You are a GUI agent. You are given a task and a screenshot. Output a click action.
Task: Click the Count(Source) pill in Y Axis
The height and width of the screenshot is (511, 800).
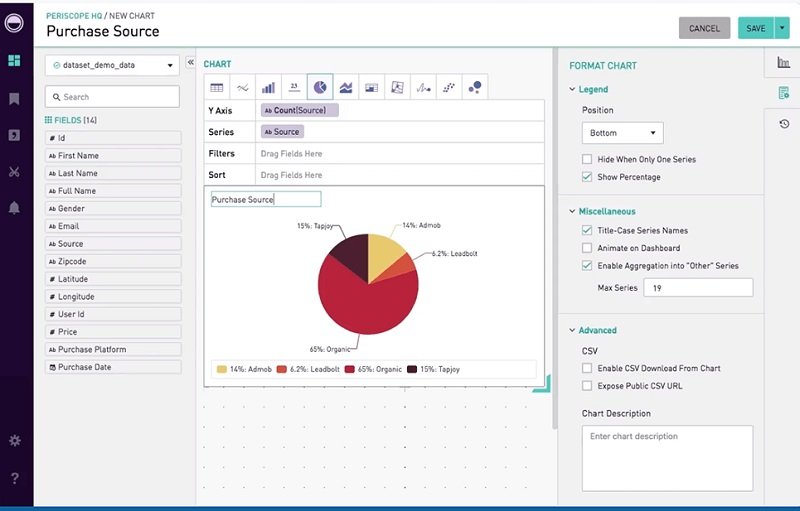point(299,110)
